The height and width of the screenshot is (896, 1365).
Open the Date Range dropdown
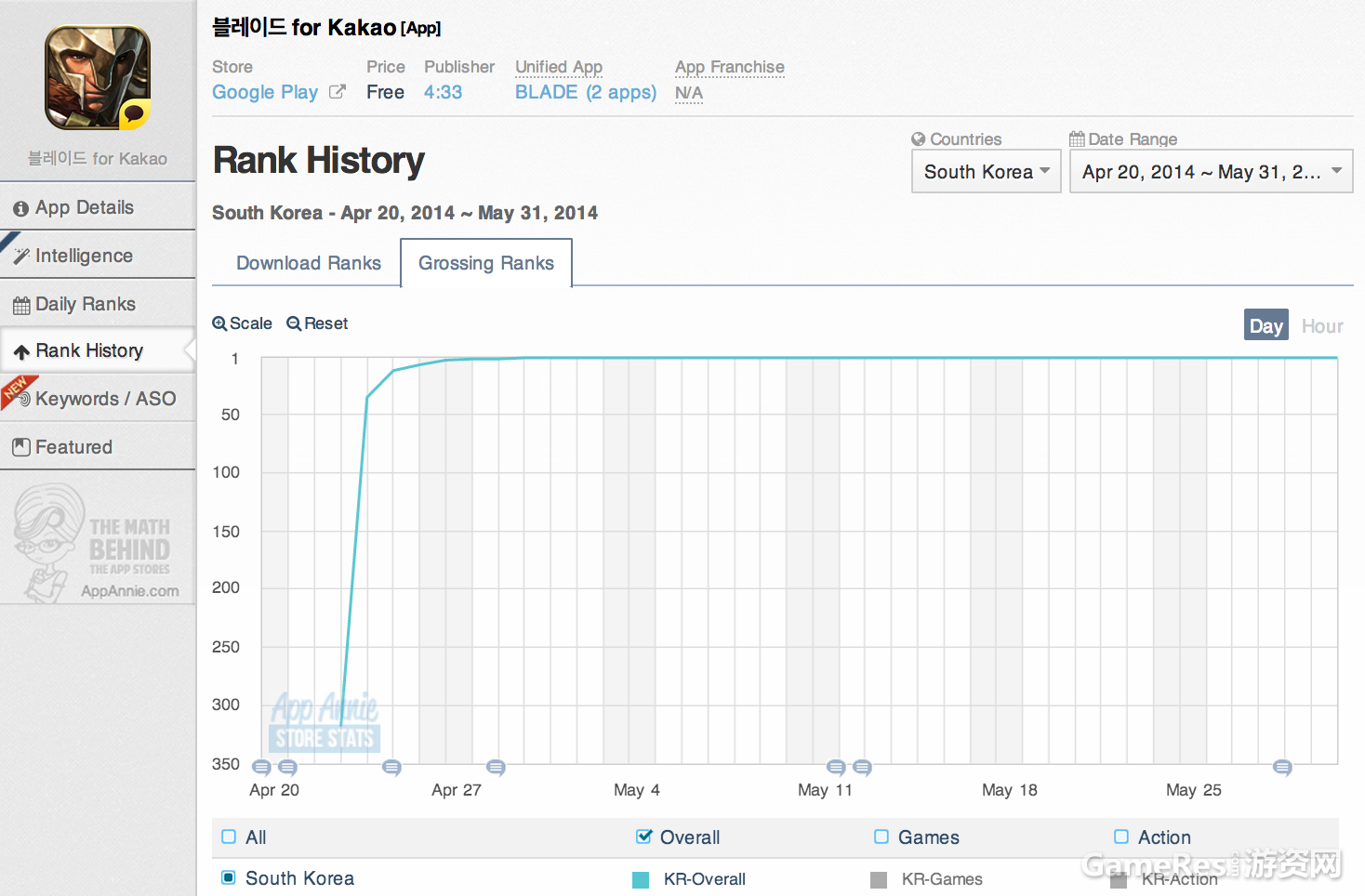[x=1212, y=172]
